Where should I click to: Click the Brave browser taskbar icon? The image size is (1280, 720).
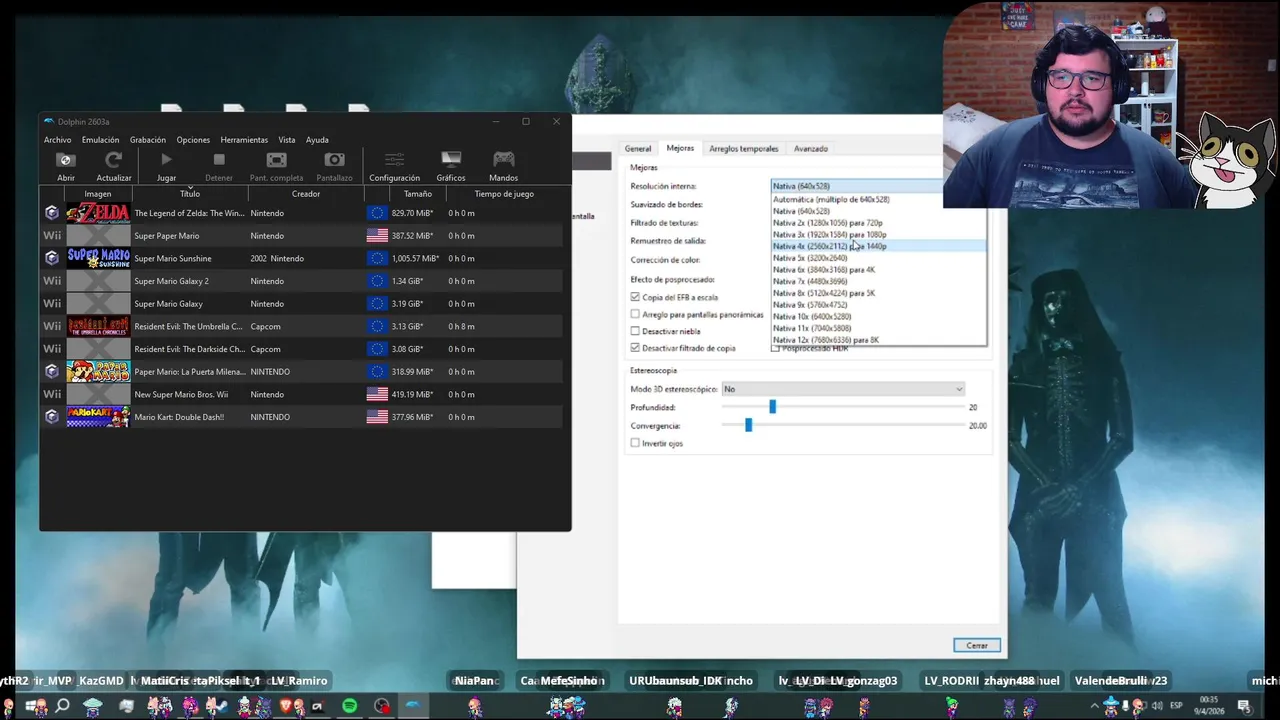285,706
